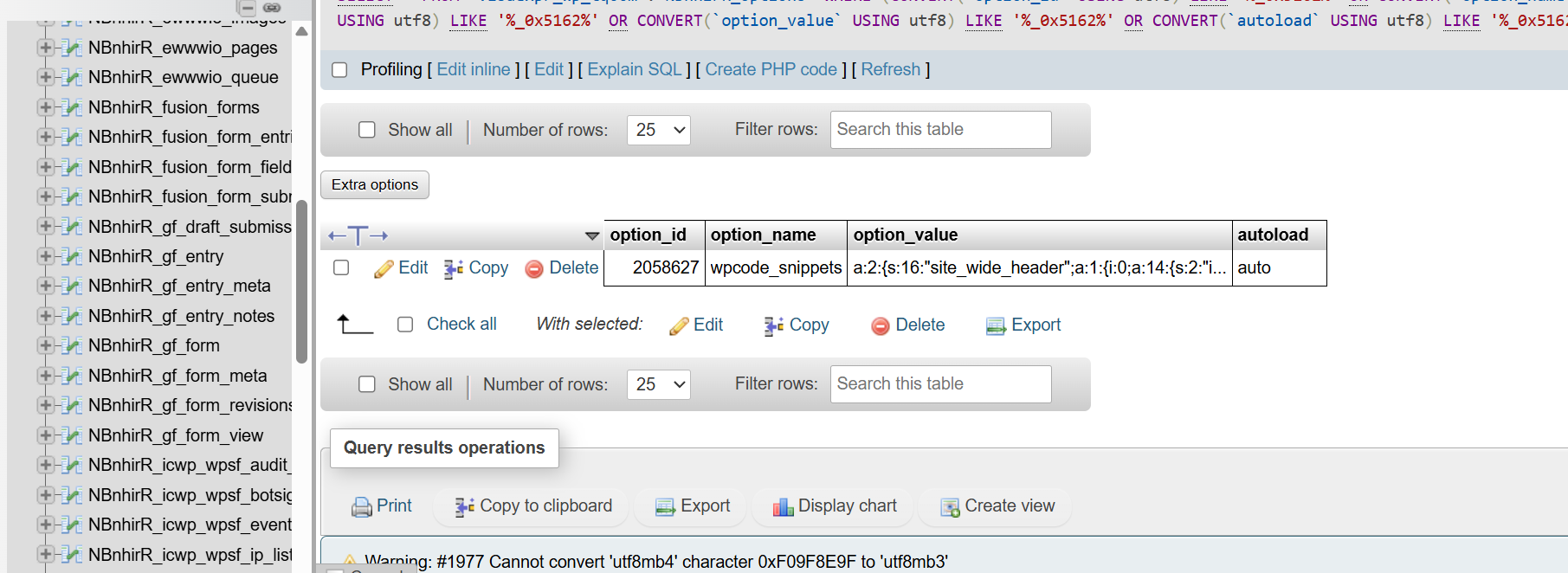The width and height of the screenshot is (1568, 573).
Task: Toggle the upper Show all checkbox
Action: [367, 130]
